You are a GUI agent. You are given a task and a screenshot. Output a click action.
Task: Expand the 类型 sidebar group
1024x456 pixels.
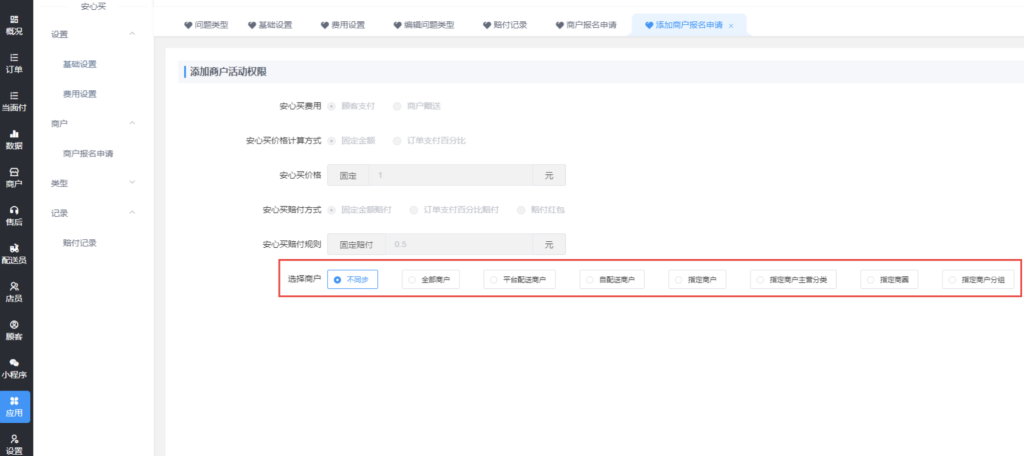click(132, 184)
